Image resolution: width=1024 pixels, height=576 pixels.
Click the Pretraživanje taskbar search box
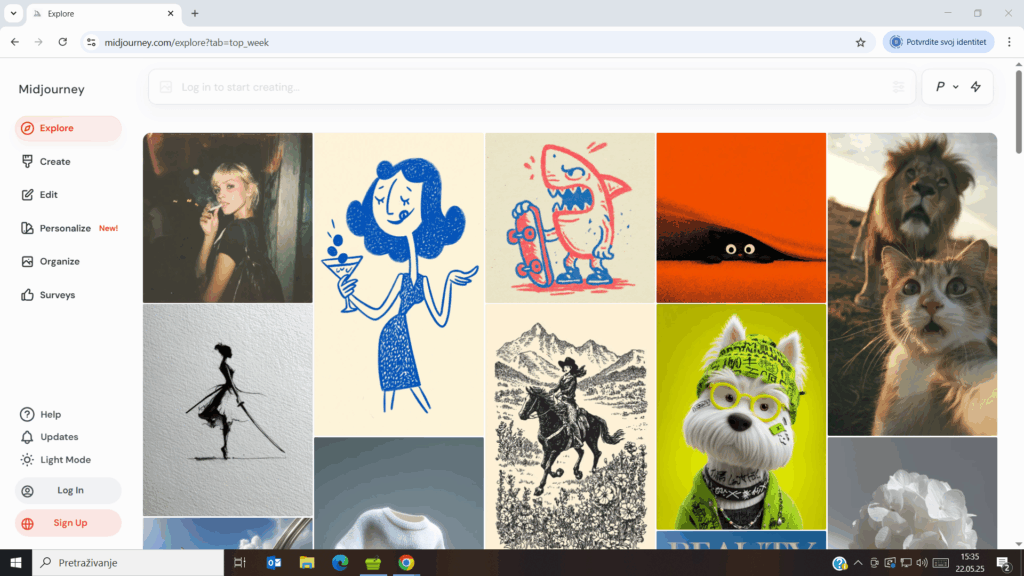coord(128,562)
